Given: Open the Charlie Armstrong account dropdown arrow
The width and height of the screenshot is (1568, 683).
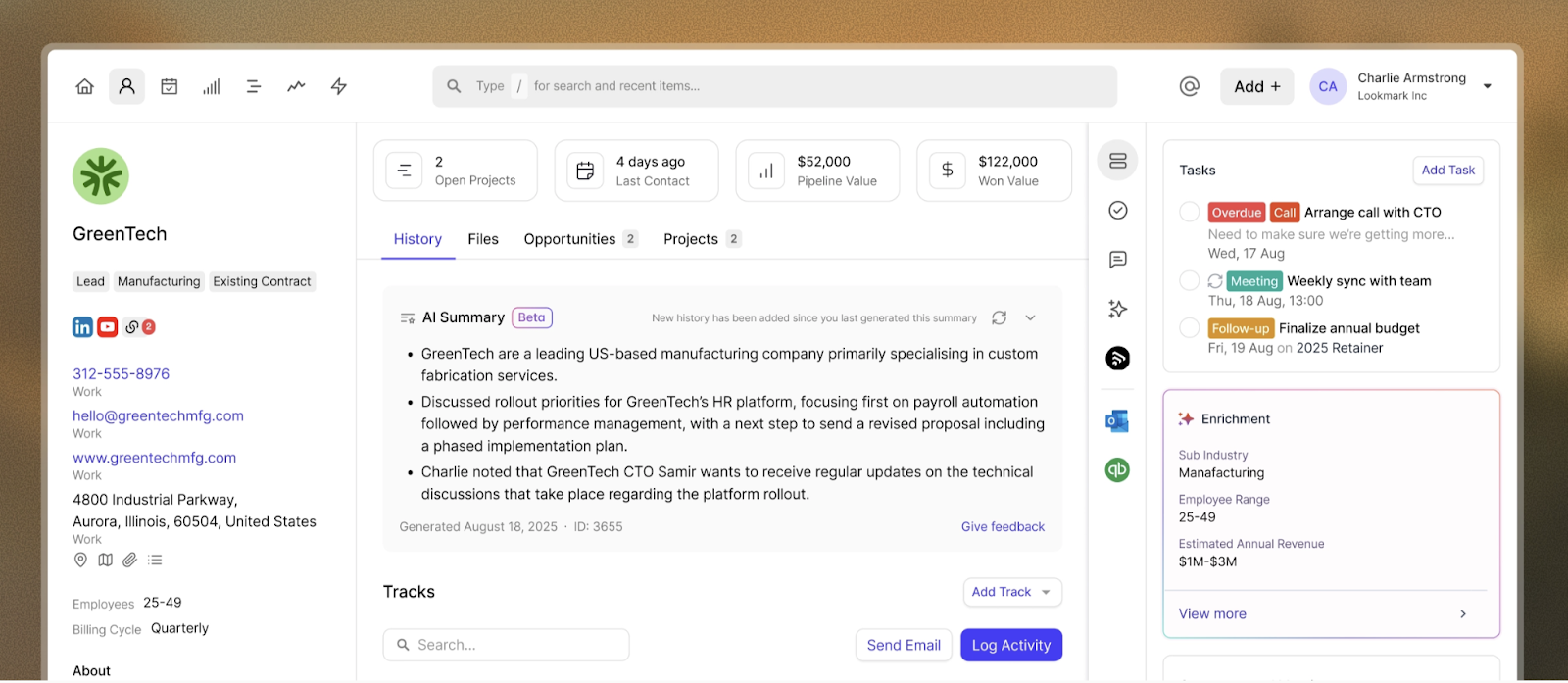Looking at the screenshot, I should [x=1488, y=86].
